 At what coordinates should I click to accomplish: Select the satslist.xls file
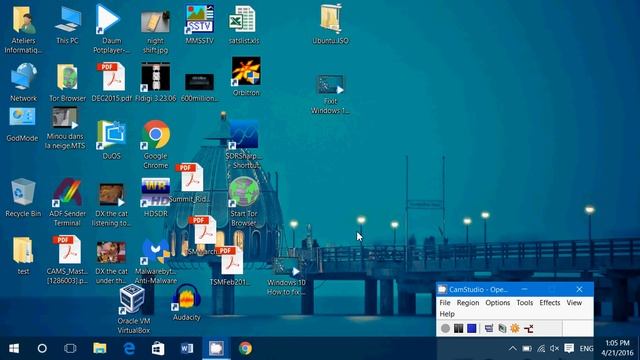(x=244, y=24)
